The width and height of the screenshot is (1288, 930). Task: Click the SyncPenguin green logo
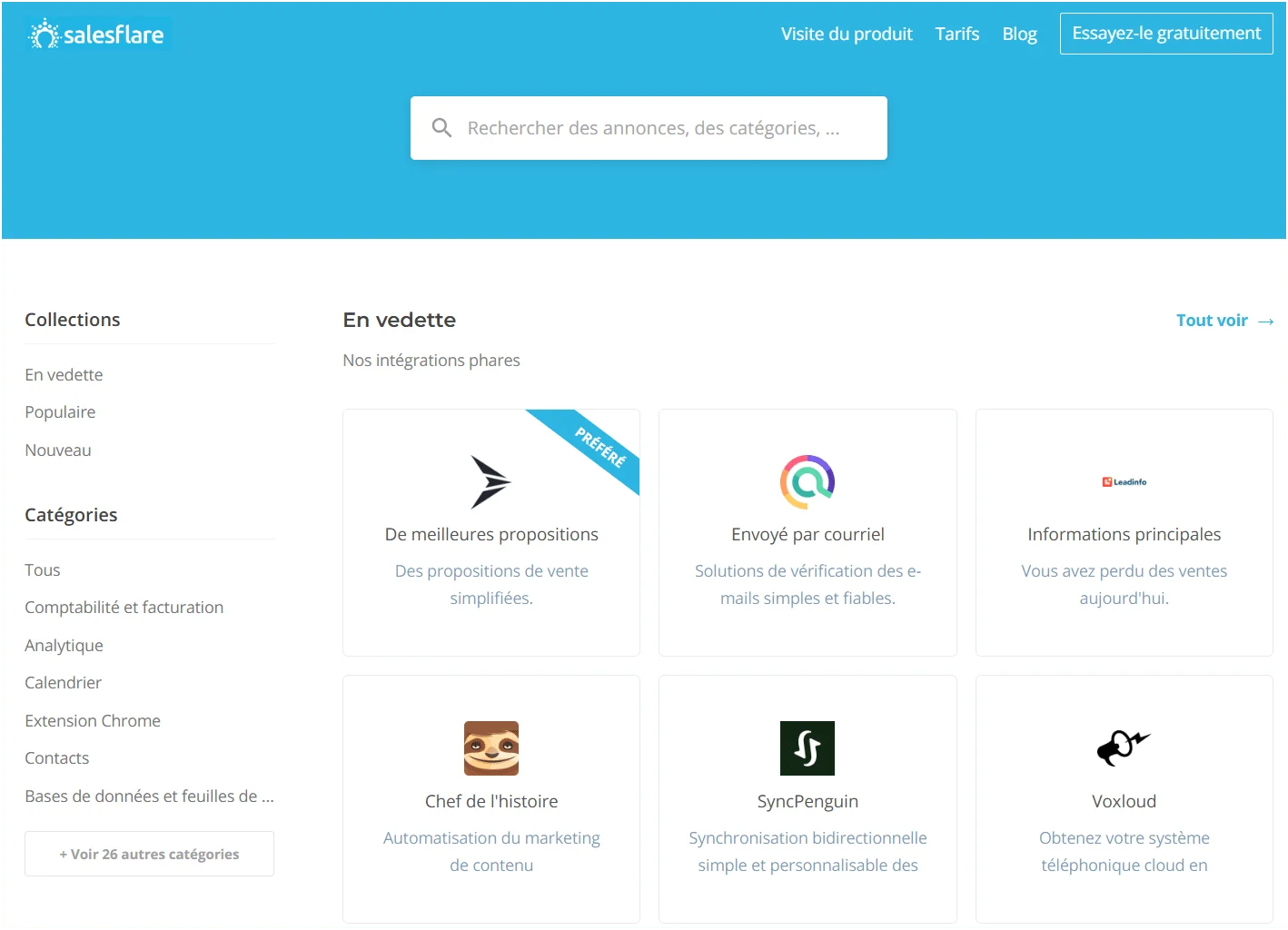click(807, 748)
